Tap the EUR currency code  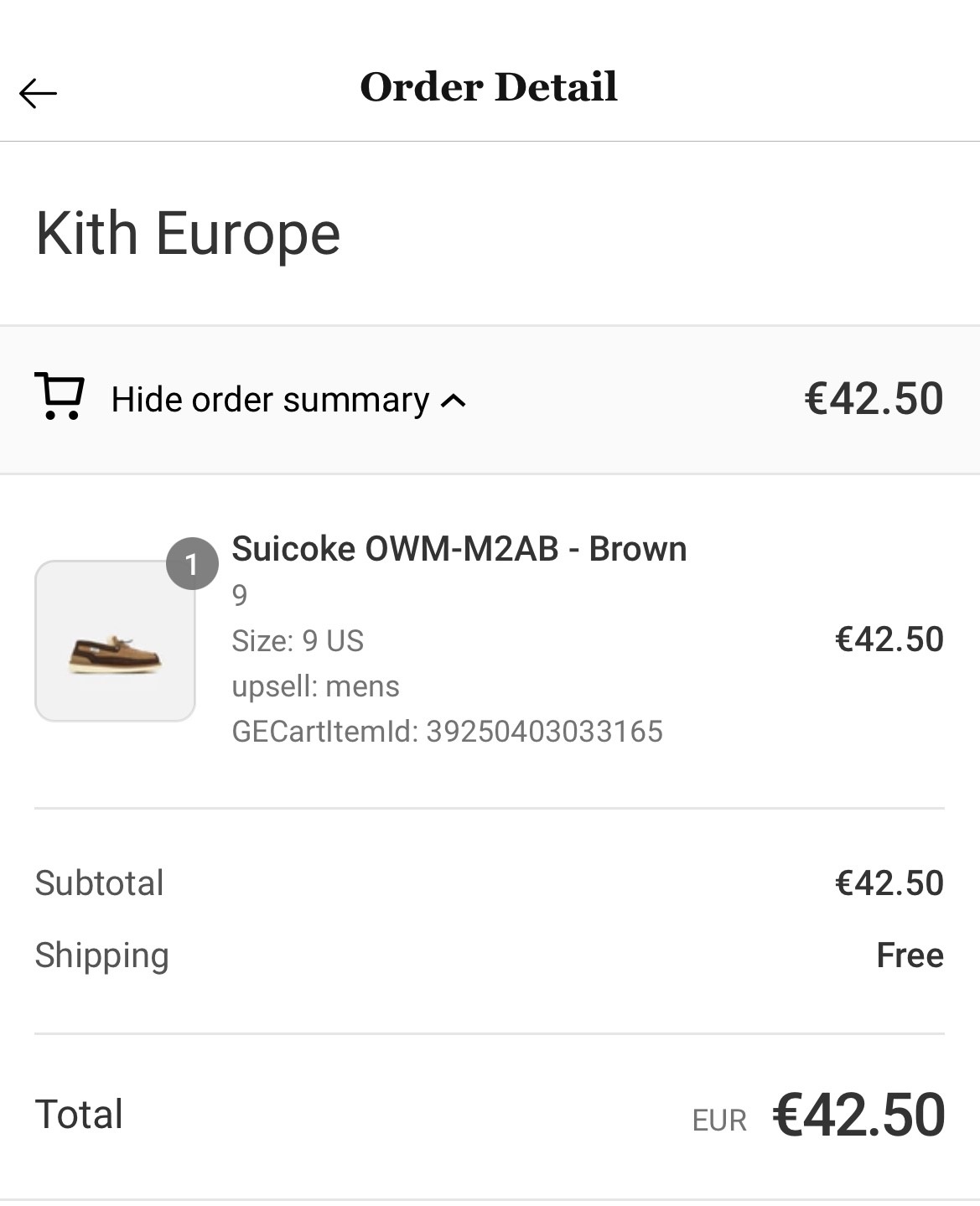click(x=719, y=1121)
